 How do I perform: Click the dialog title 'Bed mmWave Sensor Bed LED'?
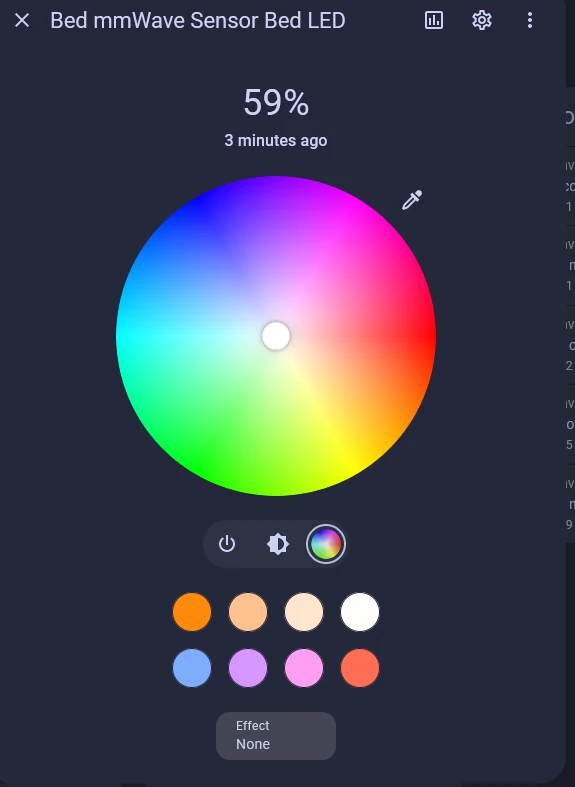[198, 21]
